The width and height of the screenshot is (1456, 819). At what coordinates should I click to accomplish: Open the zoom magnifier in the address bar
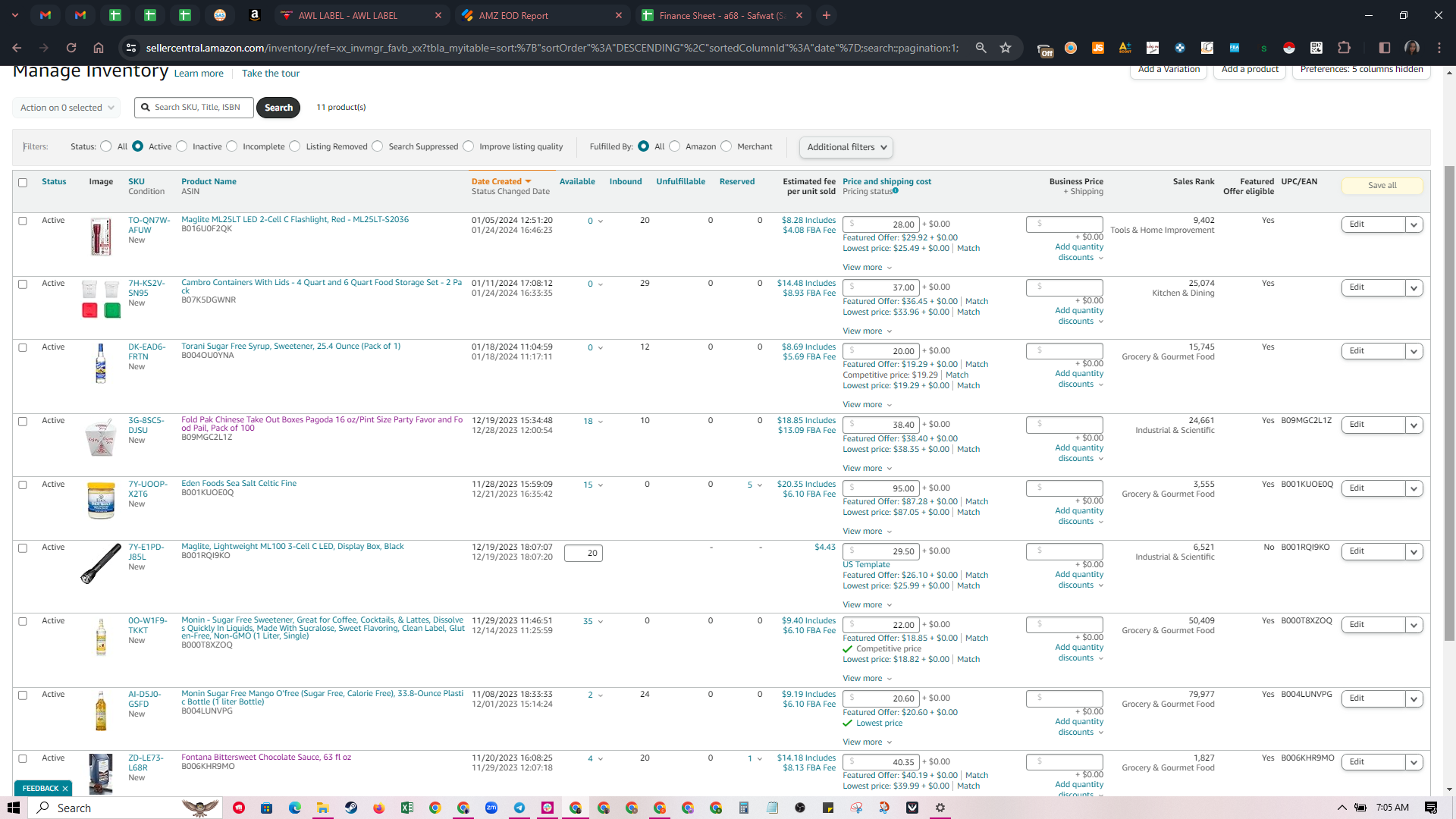(x=981, y=48)
